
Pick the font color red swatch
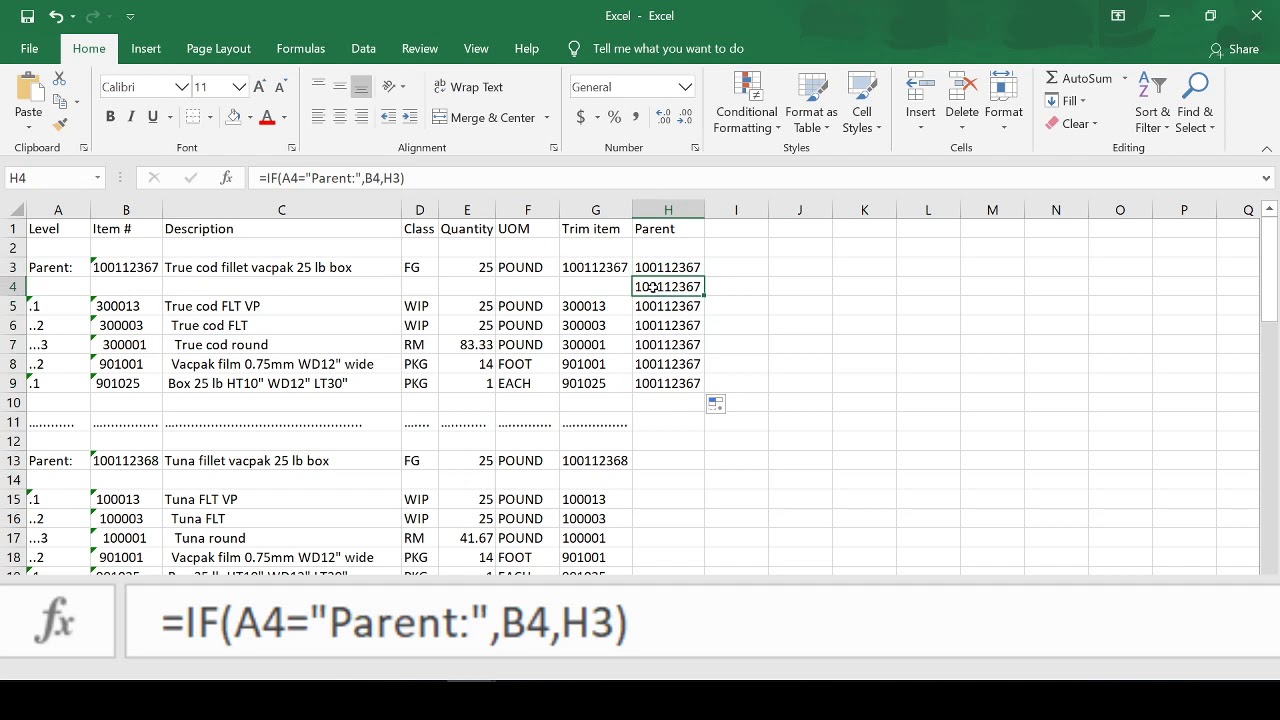pyautogui.click(x=267, y=117)
